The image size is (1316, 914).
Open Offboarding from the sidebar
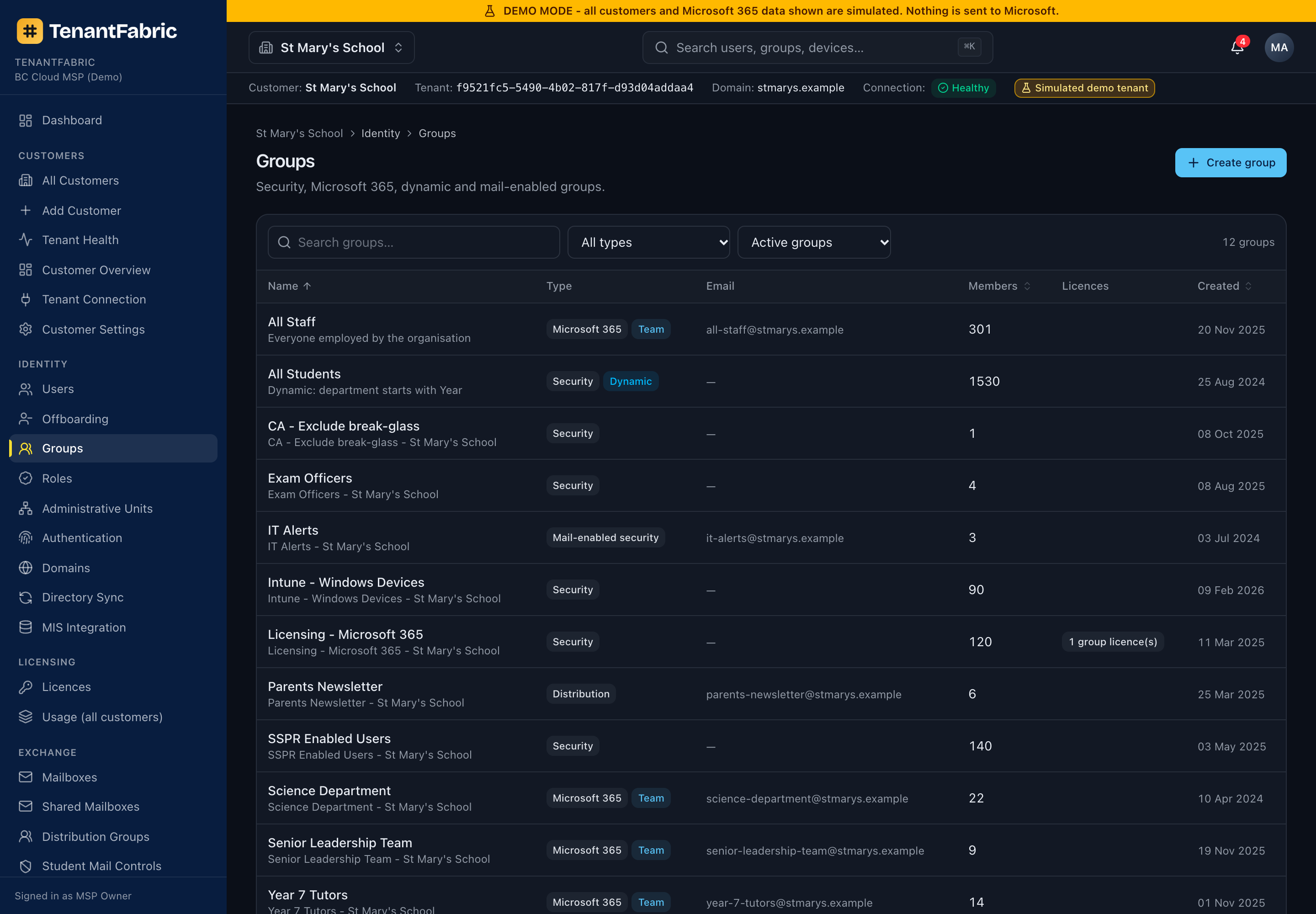coord(113,419)
